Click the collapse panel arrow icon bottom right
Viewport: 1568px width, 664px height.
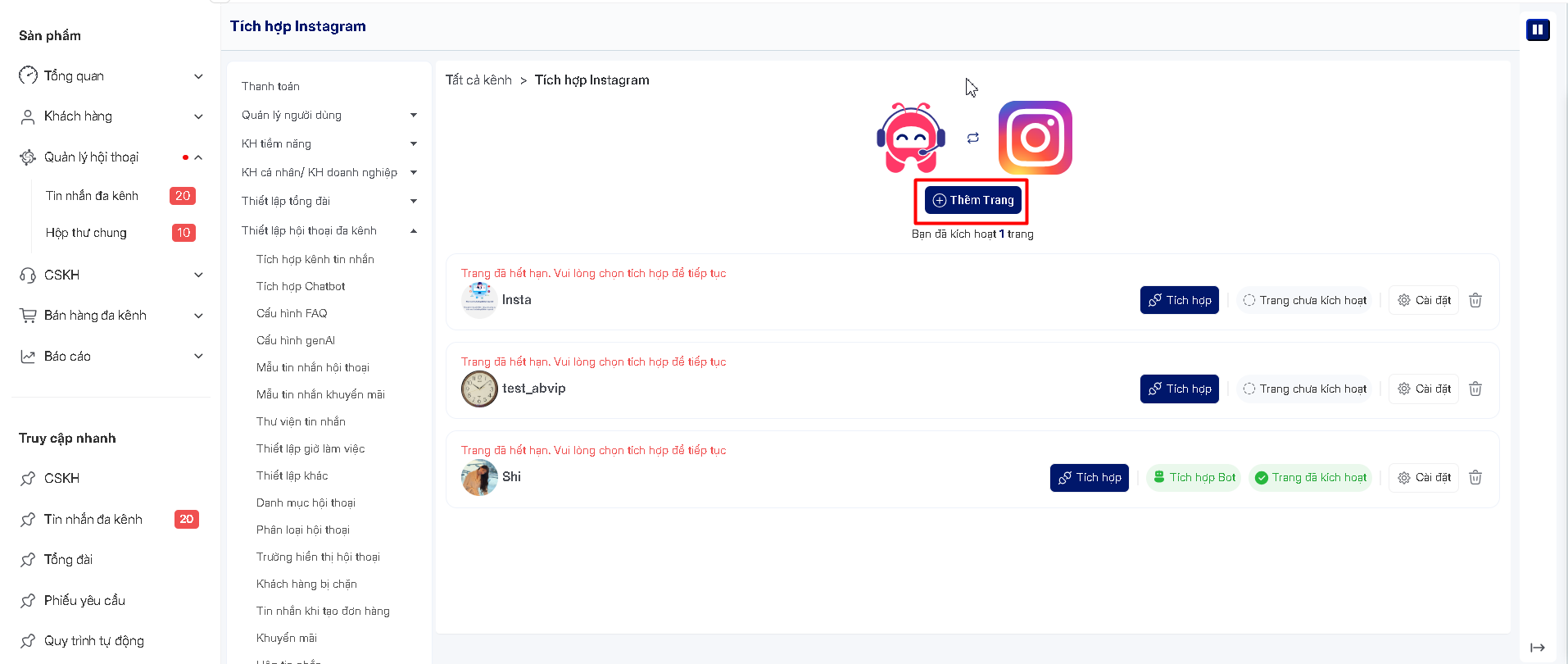(x=1538, y=648)
